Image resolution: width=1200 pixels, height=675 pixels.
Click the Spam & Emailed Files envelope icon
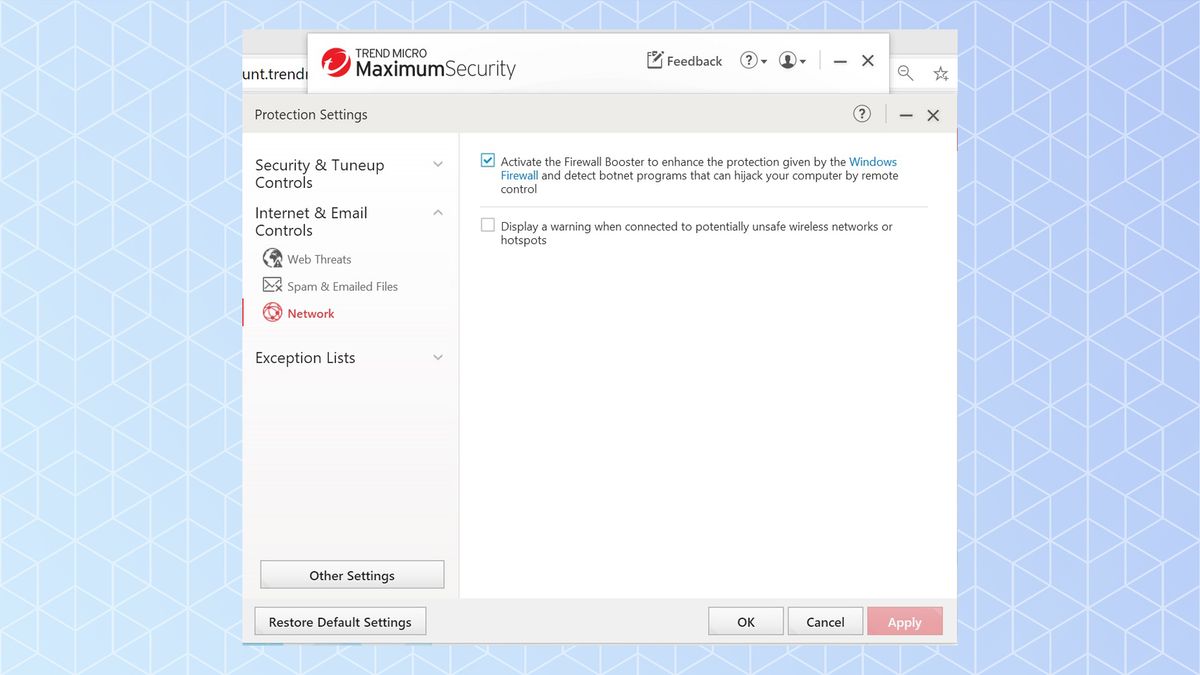[271, 285]
